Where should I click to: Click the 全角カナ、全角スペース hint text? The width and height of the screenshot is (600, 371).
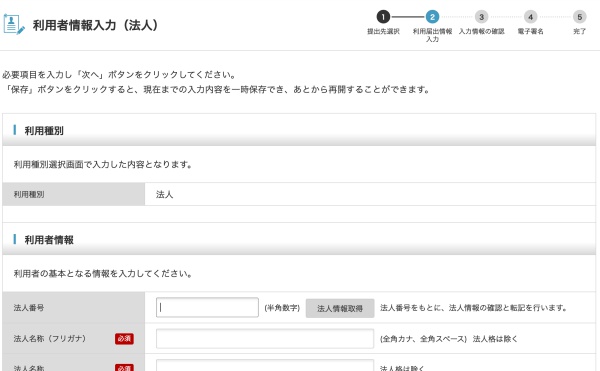coord(423,339)
